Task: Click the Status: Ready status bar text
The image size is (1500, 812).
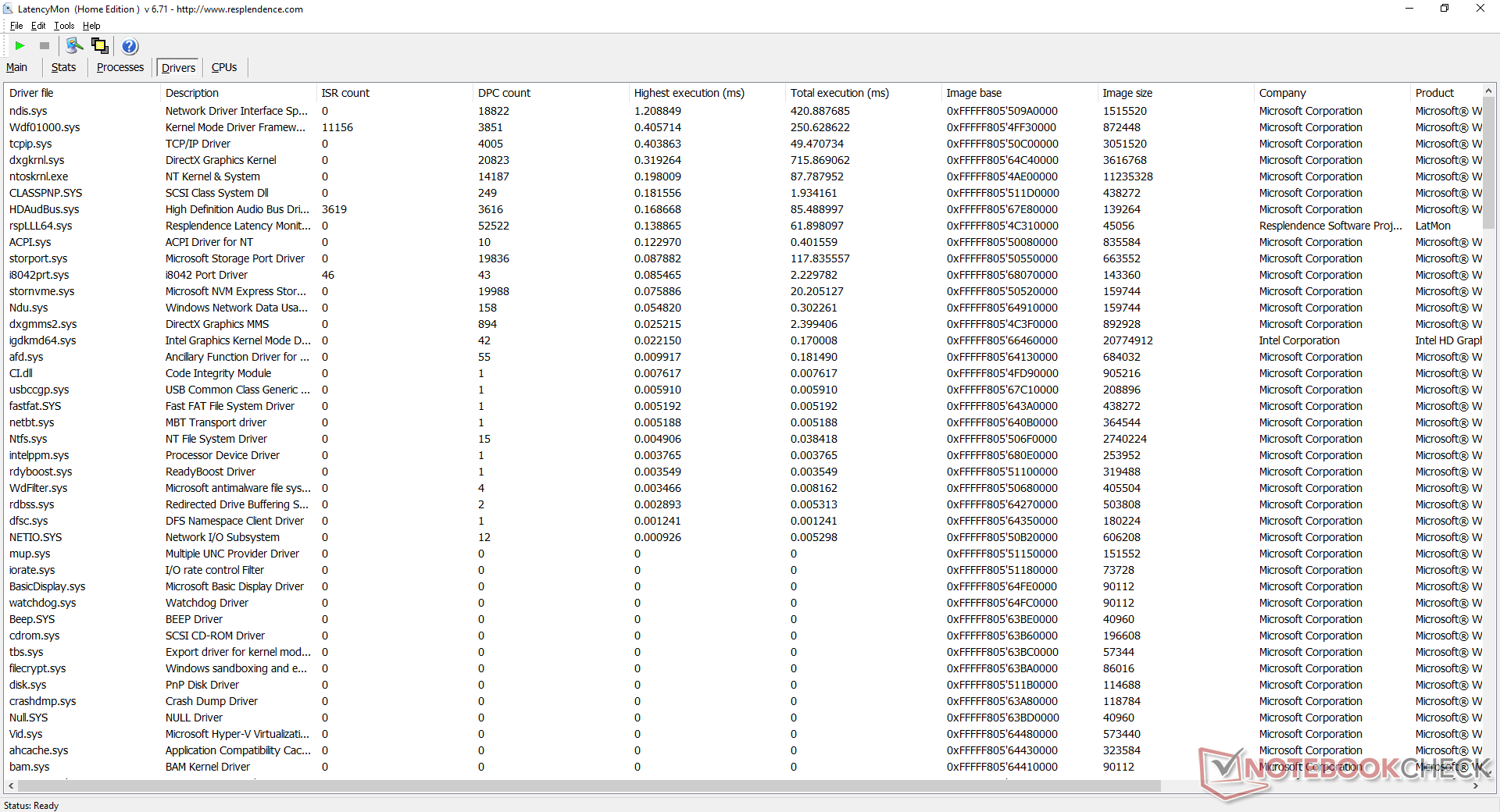Action: click(31, 806)
